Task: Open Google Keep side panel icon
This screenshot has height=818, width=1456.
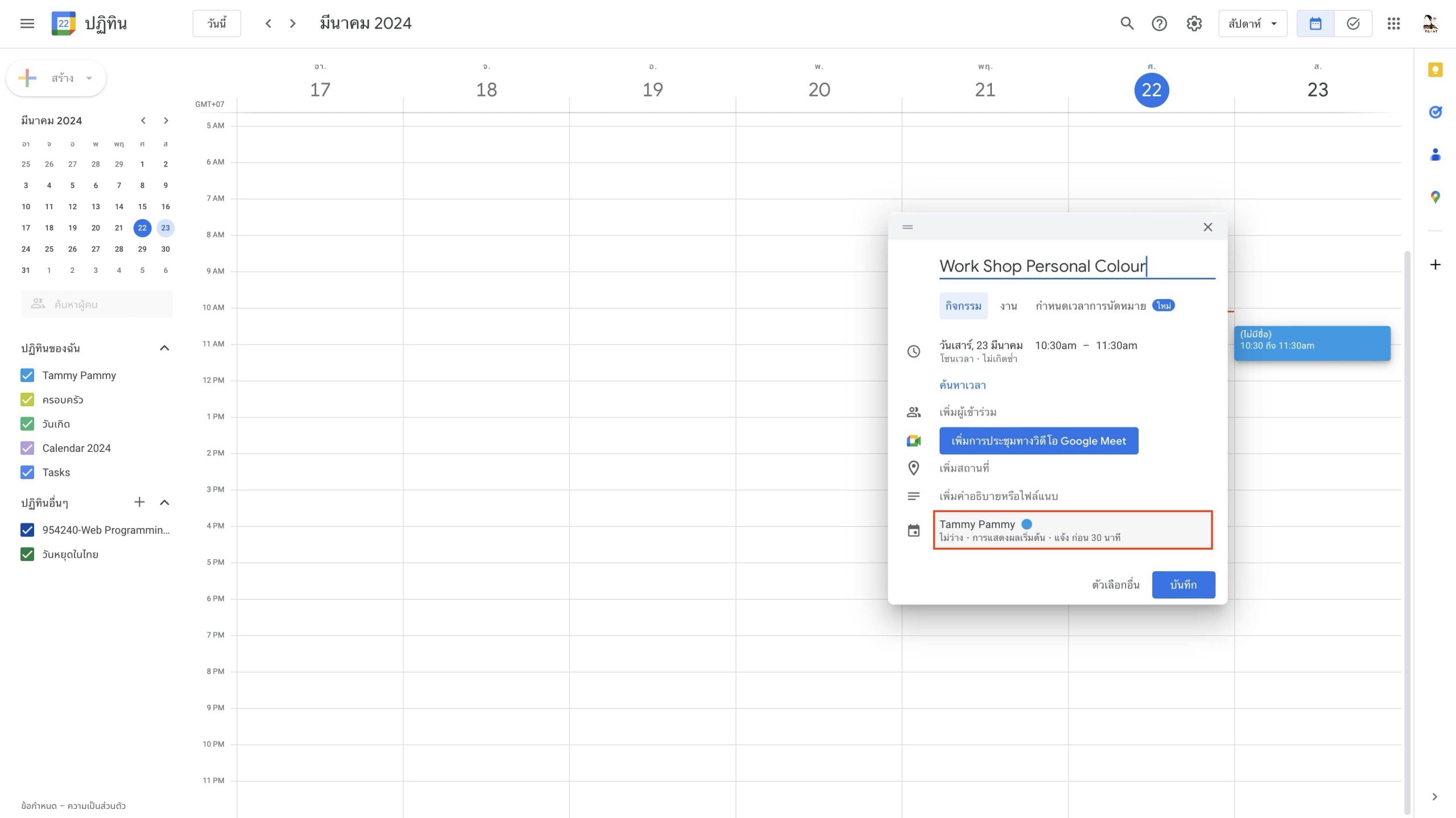Action: coord(1435,70)
